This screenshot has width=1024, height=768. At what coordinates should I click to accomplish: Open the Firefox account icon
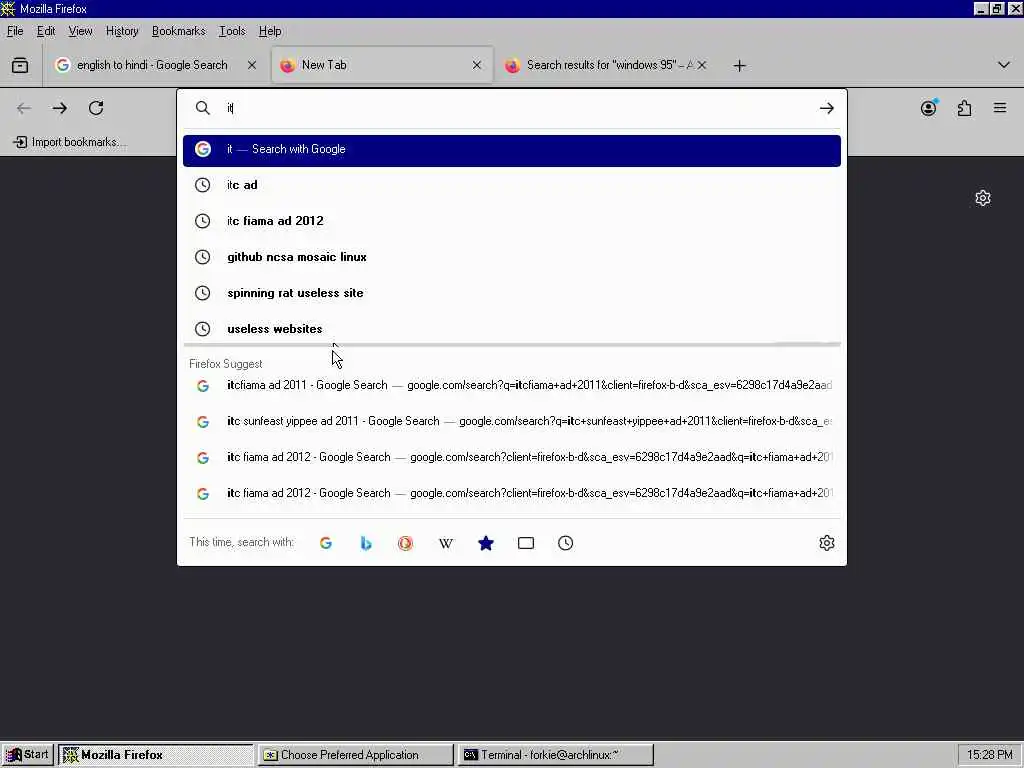click(x=929, y=108)
